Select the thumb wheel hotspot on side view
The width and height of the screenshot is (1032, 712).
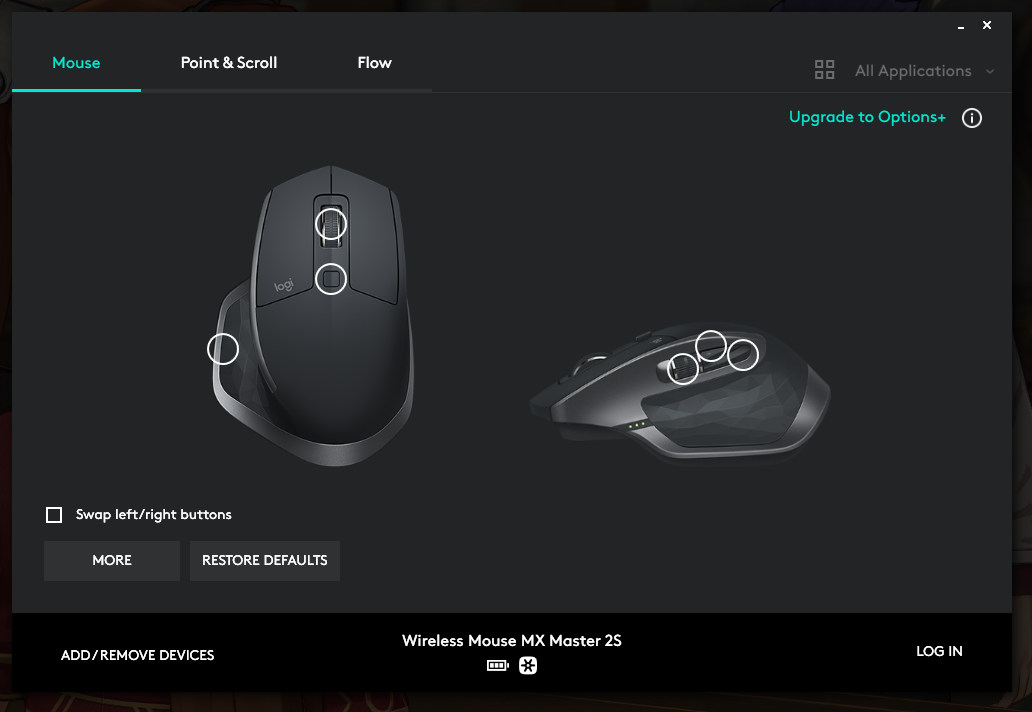[683, 369]
